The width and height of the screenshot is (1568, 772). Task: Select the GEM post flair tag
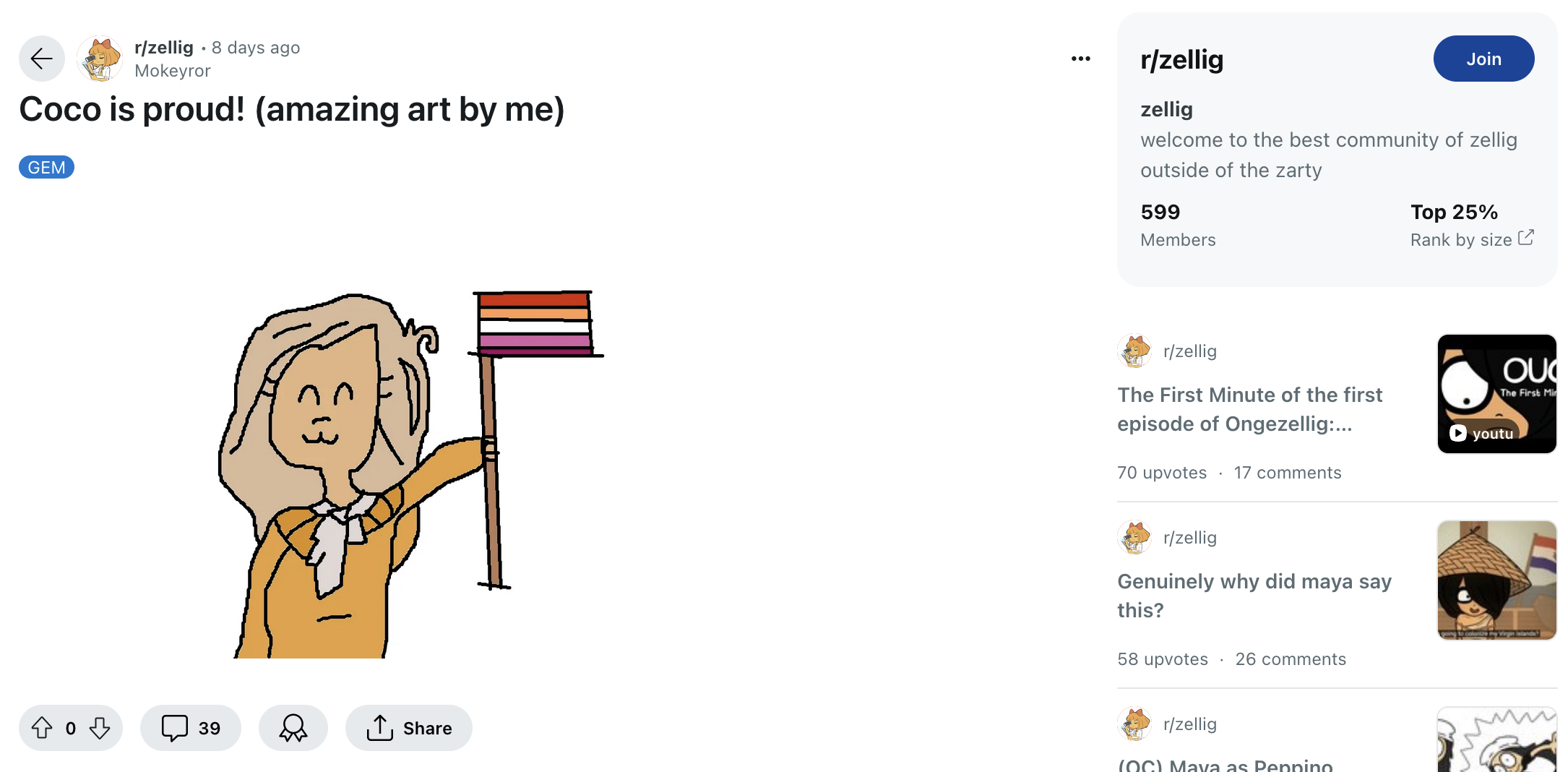coord(46,167)
